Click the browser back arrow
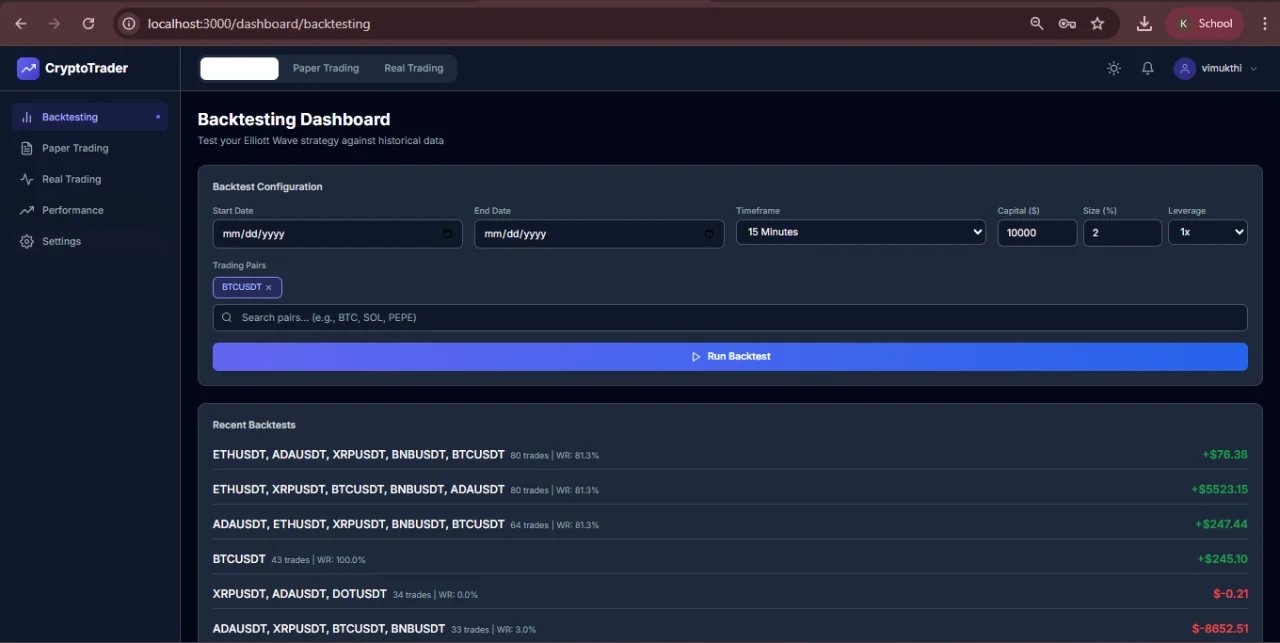The image size is (1280, 643). coord(21,23)
